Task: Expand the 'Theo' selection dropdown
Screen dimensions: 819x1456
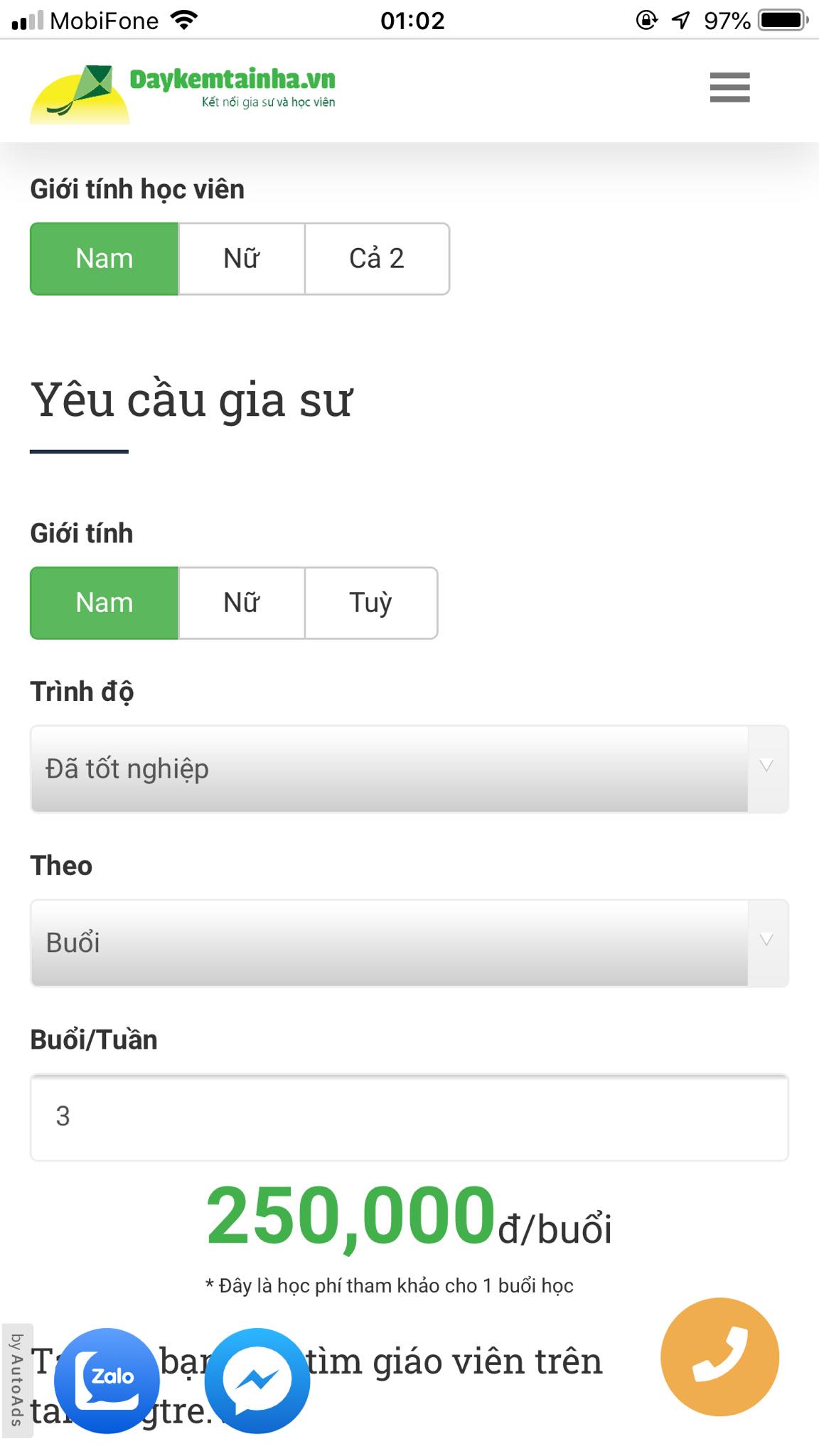Action: tap(409, 943)
